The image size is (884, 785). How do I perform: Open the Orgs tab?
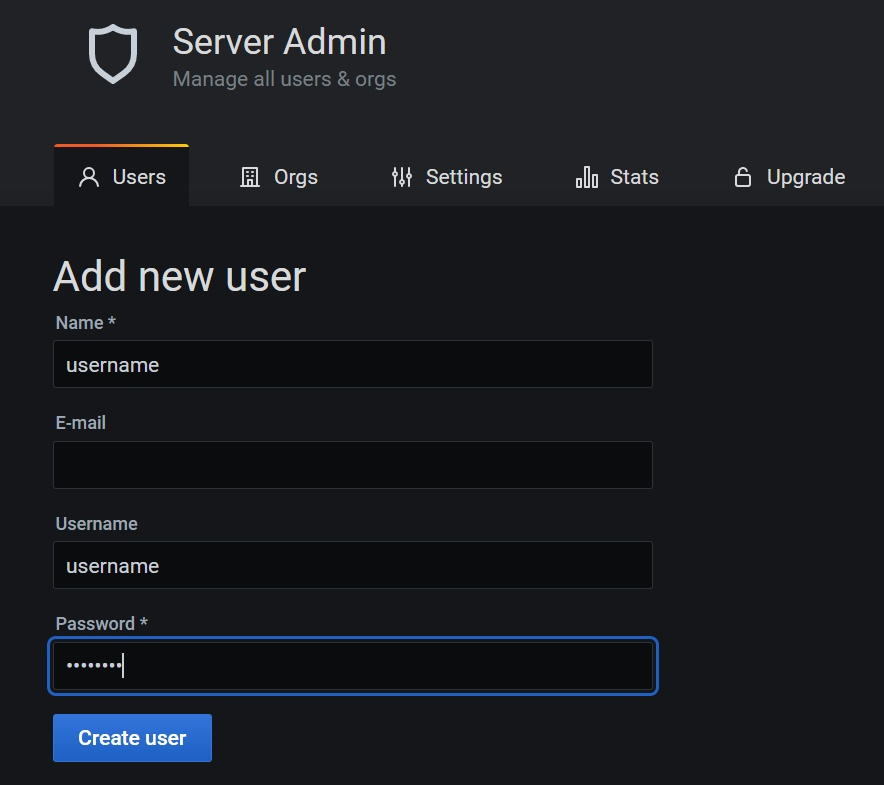(279, 176)
